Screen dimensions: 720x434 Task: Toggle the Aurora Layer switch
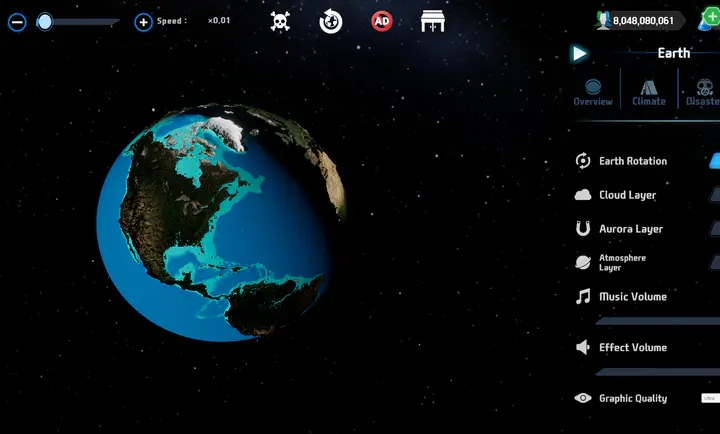pyautogui.click(x=714, y=229)
